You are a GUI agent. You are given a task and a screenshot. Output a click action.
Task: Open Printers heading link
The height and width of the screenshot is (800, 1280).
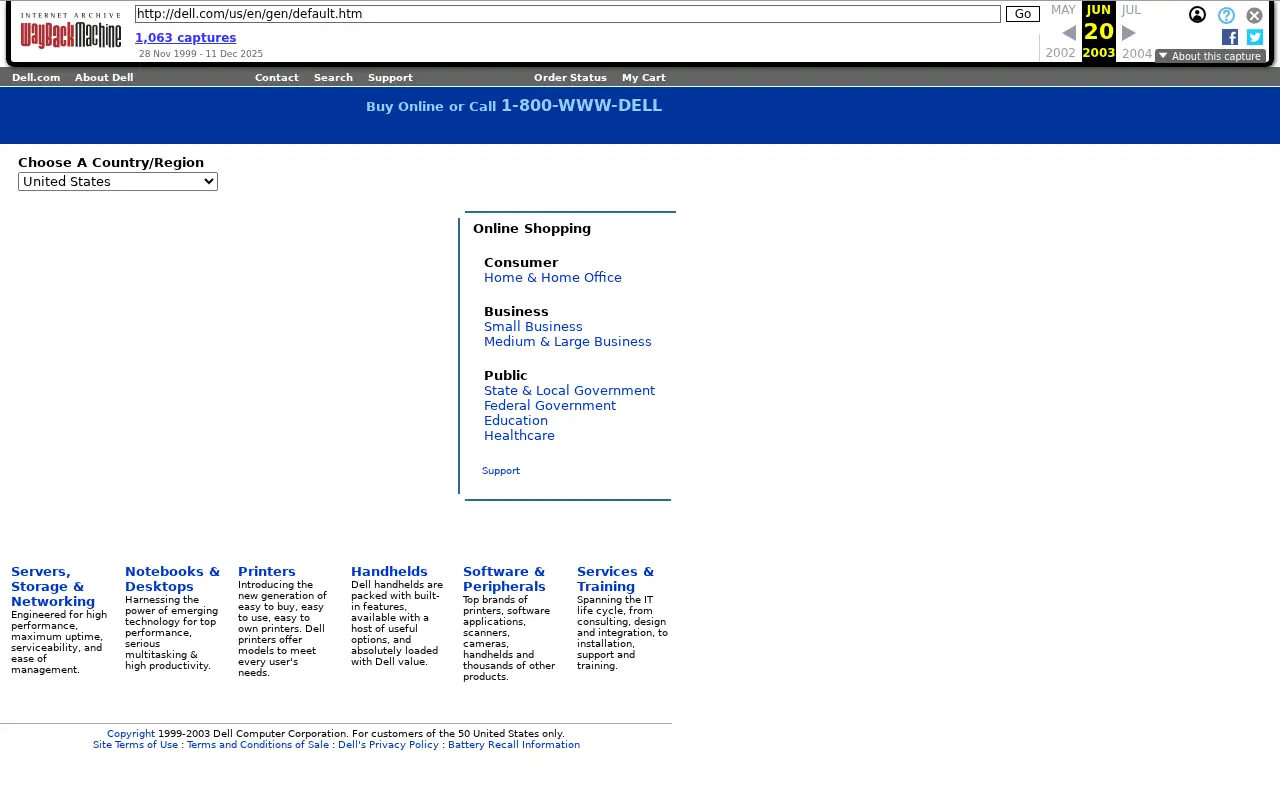(x=267, y=572)
